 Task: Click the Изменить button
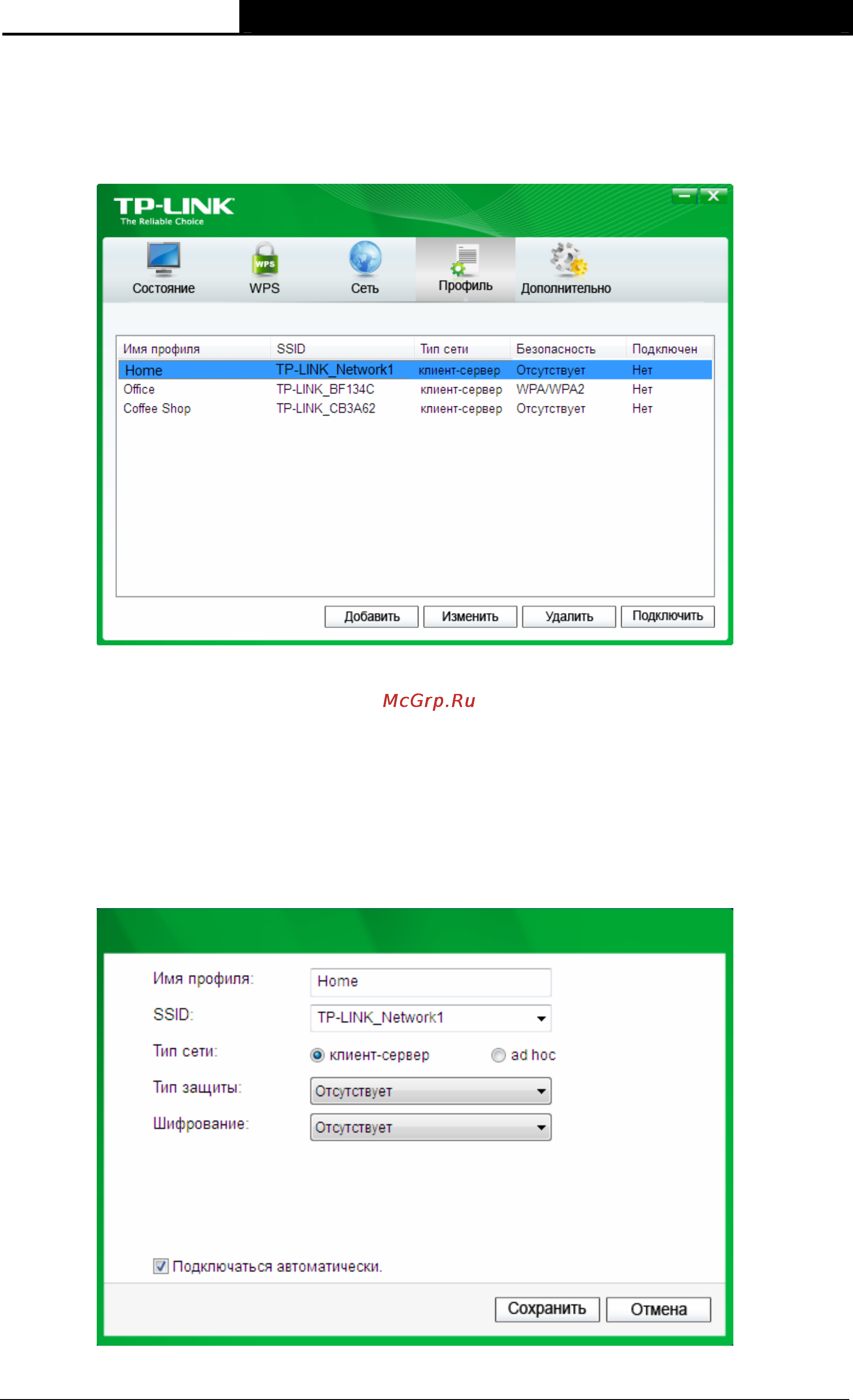(x=470, y=616)
